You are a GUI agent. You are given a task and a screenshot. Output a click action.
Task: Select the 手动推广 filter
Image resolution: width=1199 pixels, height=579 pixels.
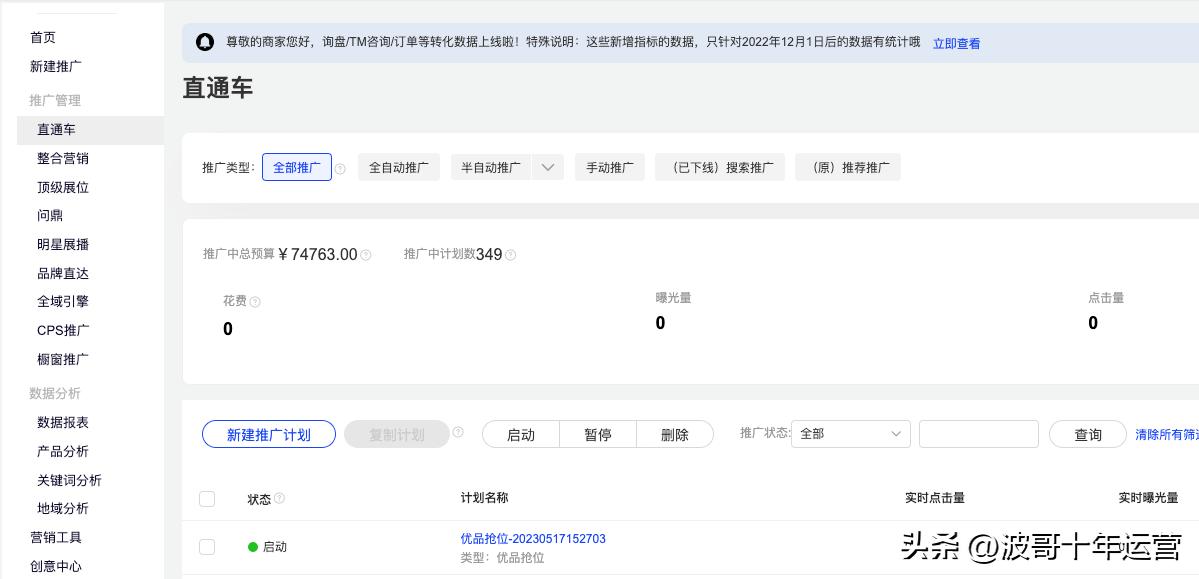pyautogui.click(x=610, y=167)
